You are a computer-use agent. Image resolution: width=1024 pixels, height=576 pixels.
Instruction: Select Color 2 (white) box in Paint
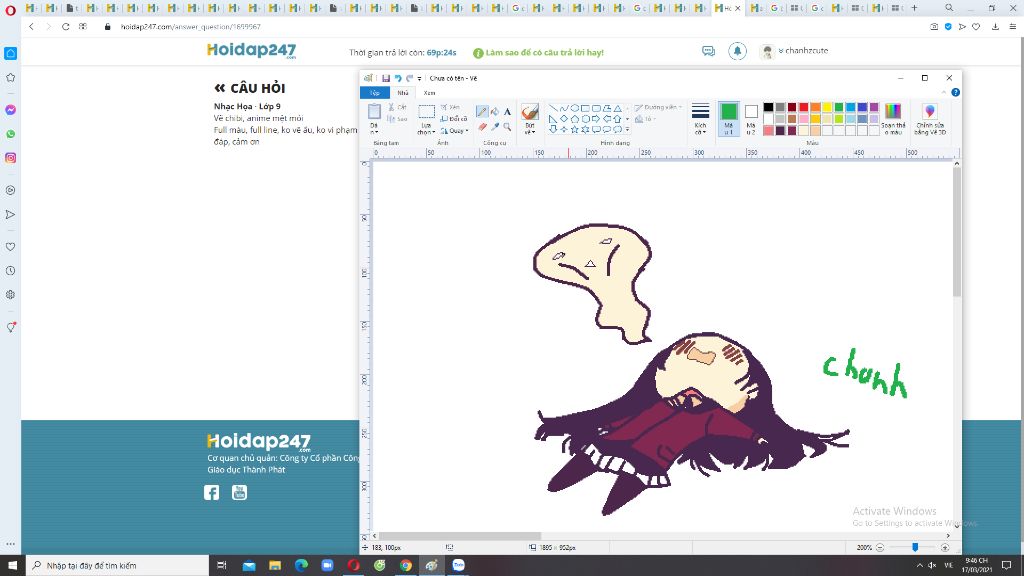tap(751, 119)
